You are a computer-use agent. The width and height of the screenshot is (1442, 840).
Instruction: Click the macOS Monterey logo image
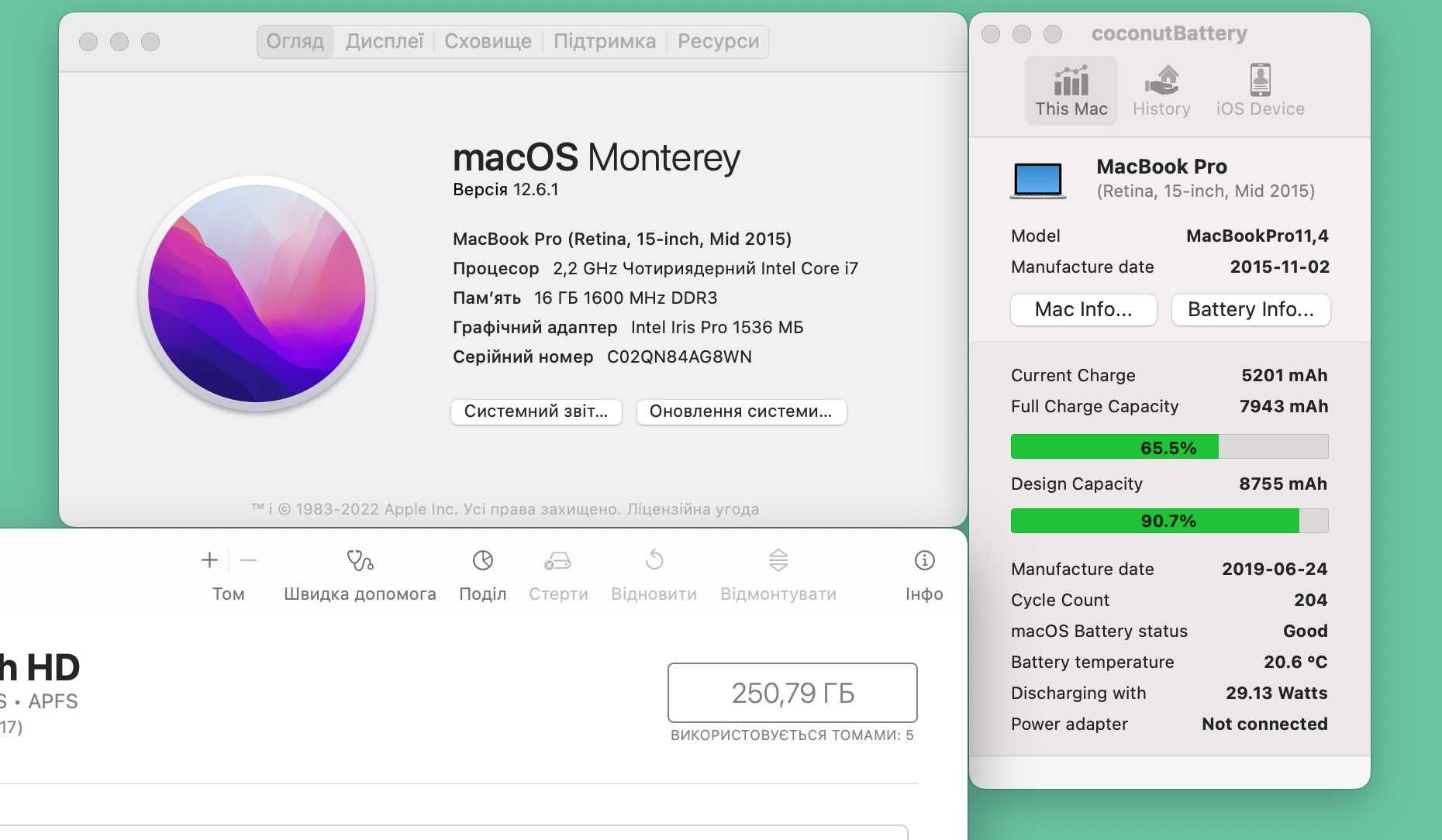tap(257, 294)
